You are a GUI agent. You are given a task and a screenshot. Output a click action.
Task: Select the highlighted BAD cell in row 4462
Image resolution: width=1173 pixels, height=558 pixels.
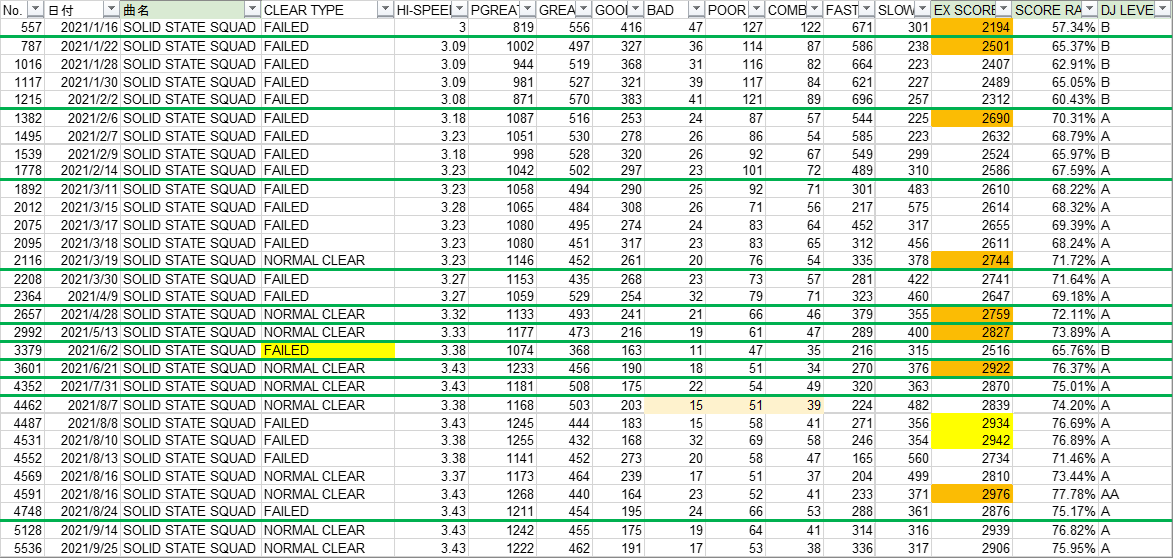point(674,405)
